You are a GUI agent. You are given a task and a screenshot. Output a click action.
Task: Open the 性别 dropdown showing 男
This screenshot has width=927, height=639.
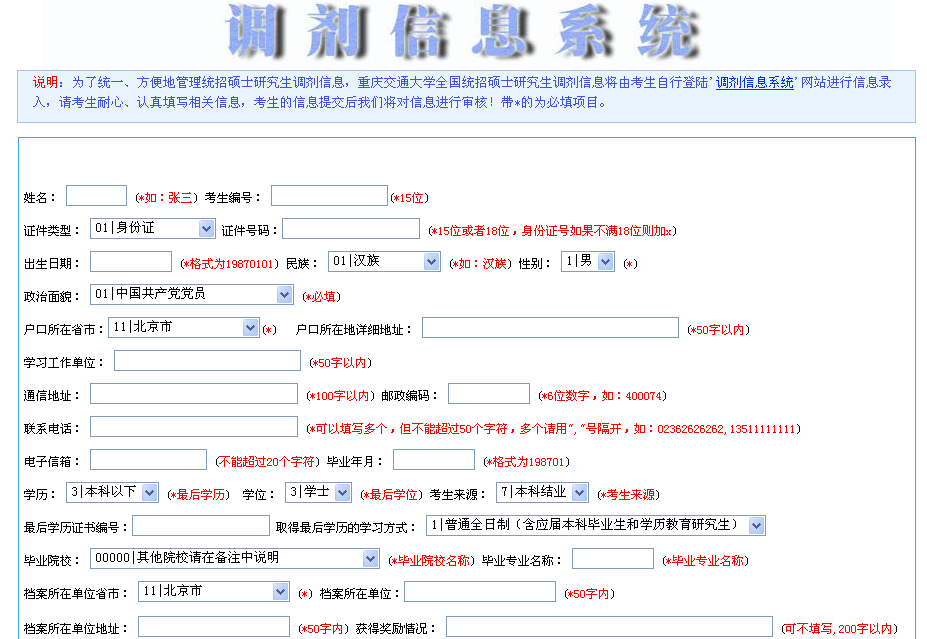click(588, 261)
